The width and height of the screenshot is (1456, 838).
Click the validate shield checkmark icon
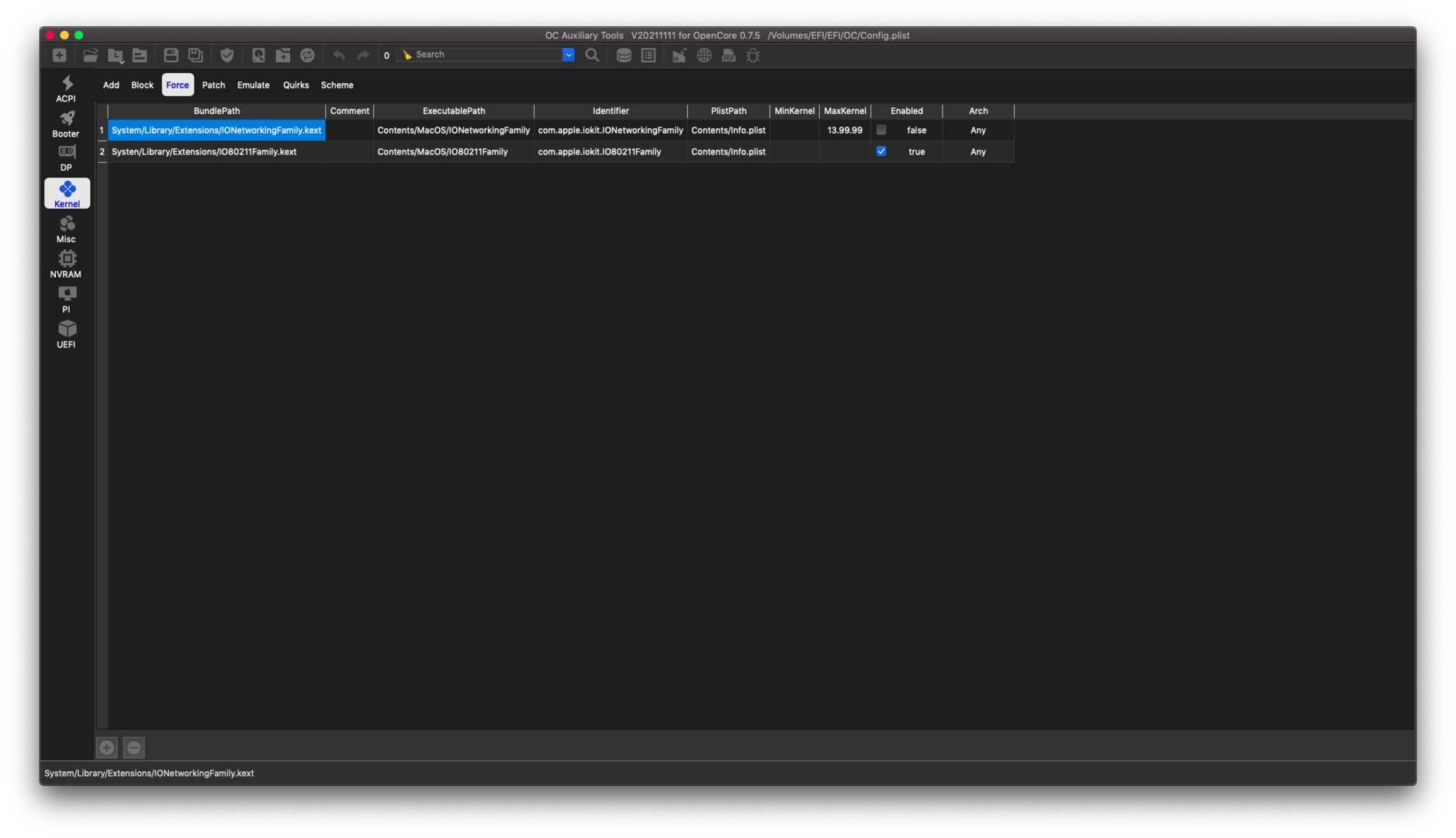[x=227, y=55]
